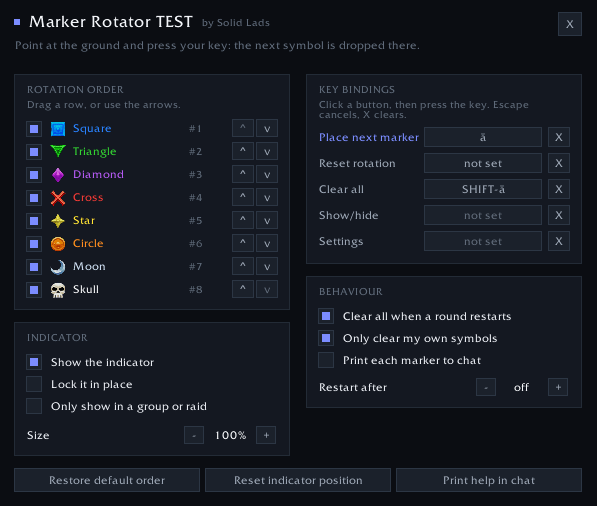Viewport: 597px width, 506px height.
Task: Select the Skull marker icon
Action: point(58,290)
